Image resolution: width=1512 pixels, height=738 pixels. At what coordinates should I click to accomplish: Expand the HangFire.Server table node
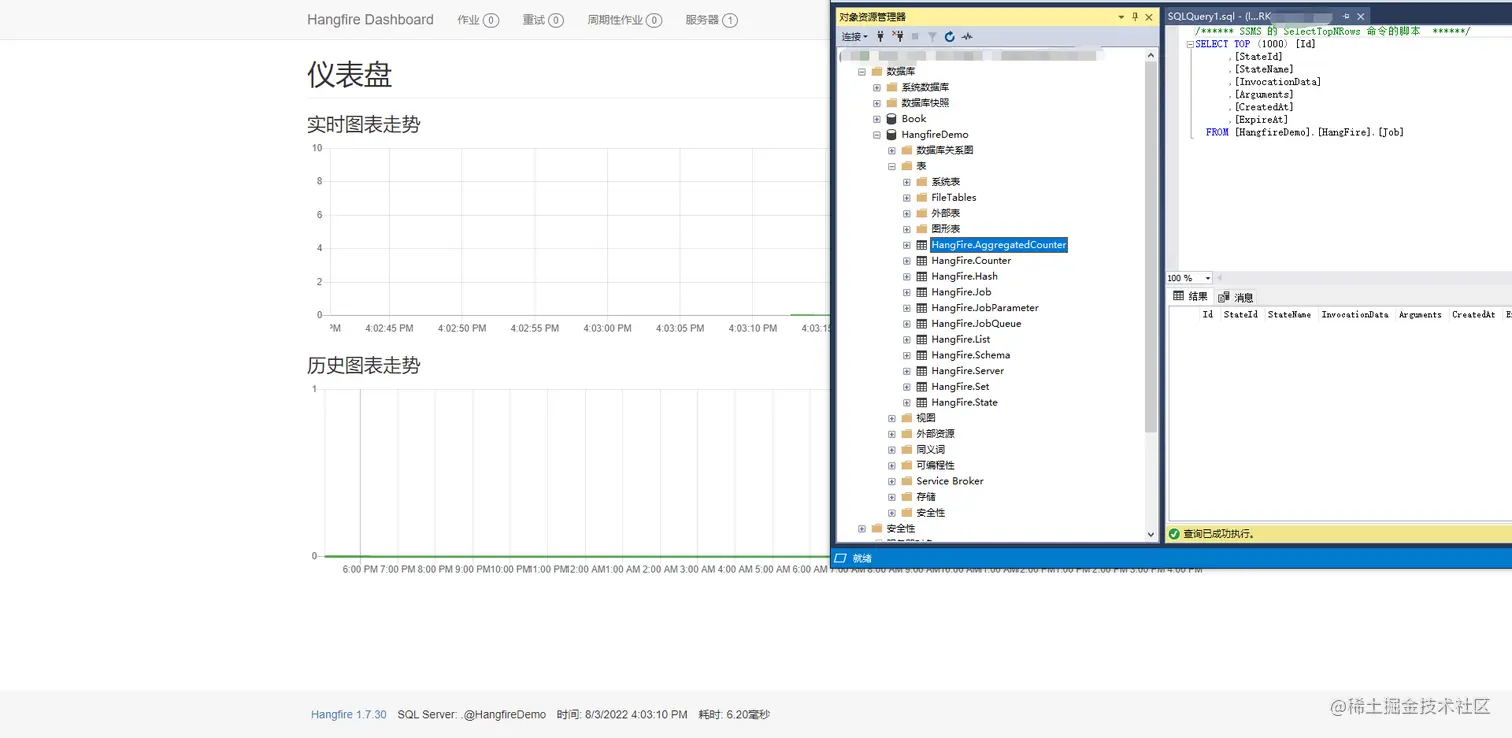(x=907, y=371)
